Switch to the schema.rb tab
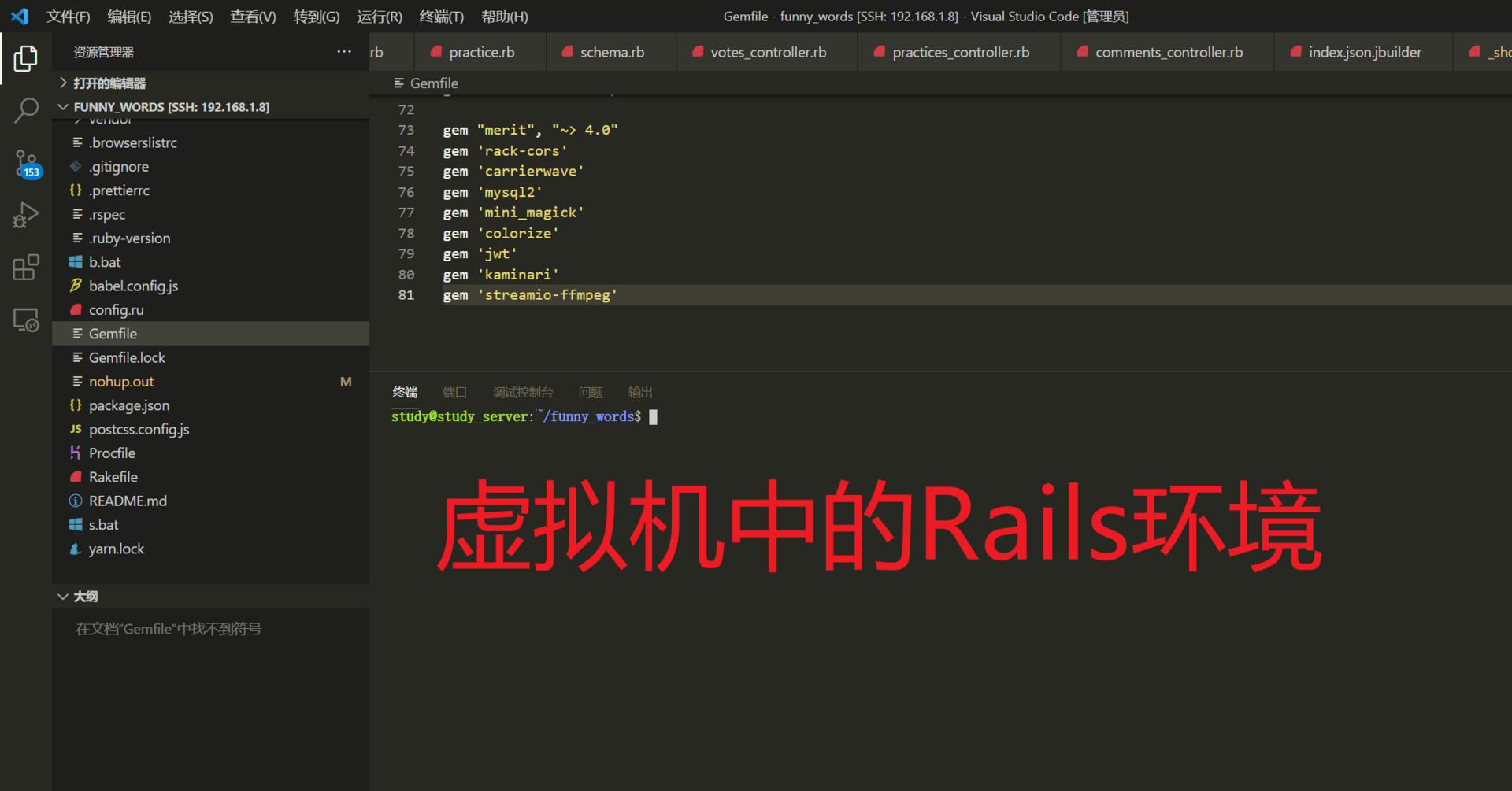This screenshot has width=1512, height=791. tap(611, 52)
